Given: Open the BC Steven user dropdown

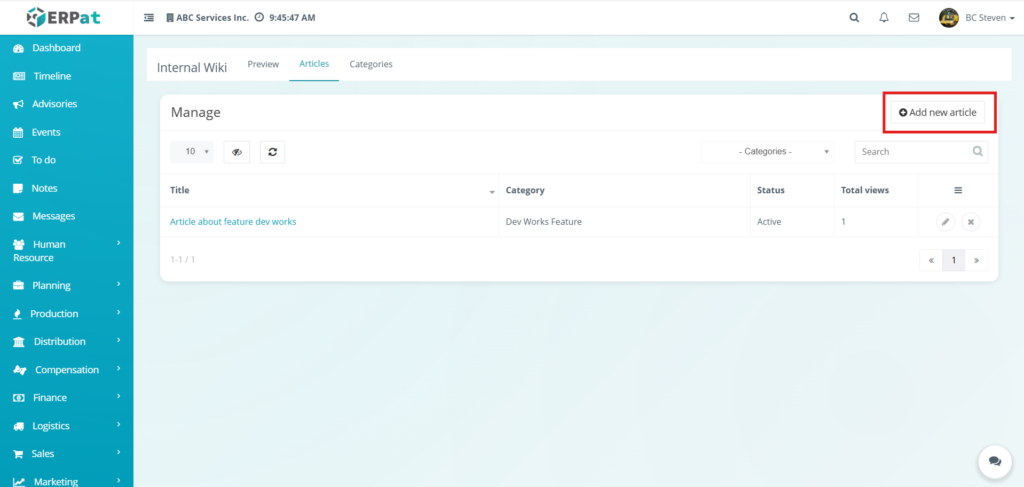Looking at the screenshot, I should 979,17.
